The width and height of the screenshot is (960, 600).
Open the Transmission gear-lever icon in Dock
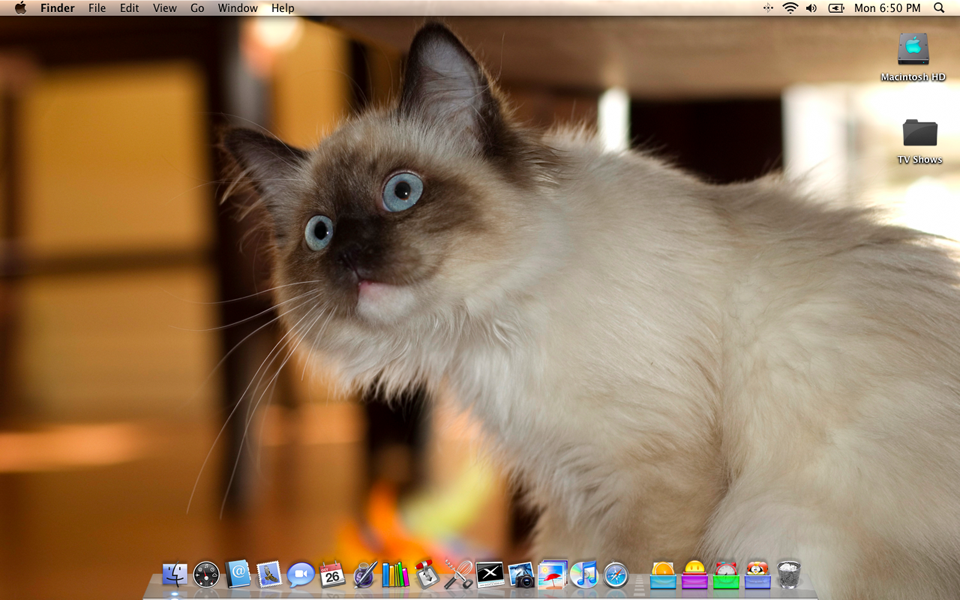click(427, 574)
